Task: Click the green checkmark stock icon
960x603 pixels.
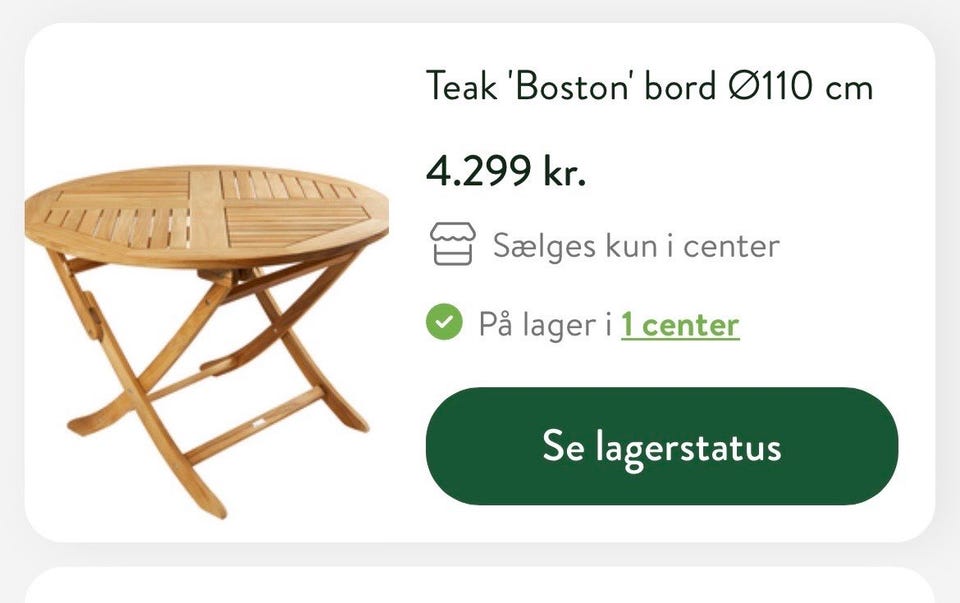Action: pos(444,322)
